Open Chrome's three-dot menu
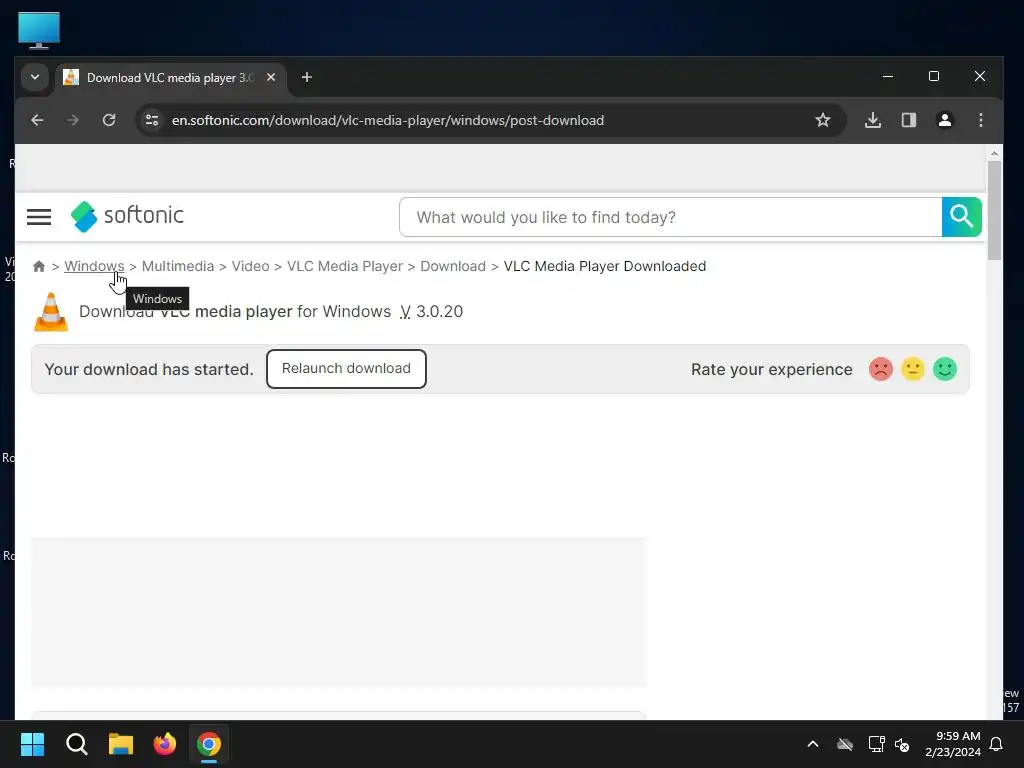Screen dimensions: 1024x768 980,120
